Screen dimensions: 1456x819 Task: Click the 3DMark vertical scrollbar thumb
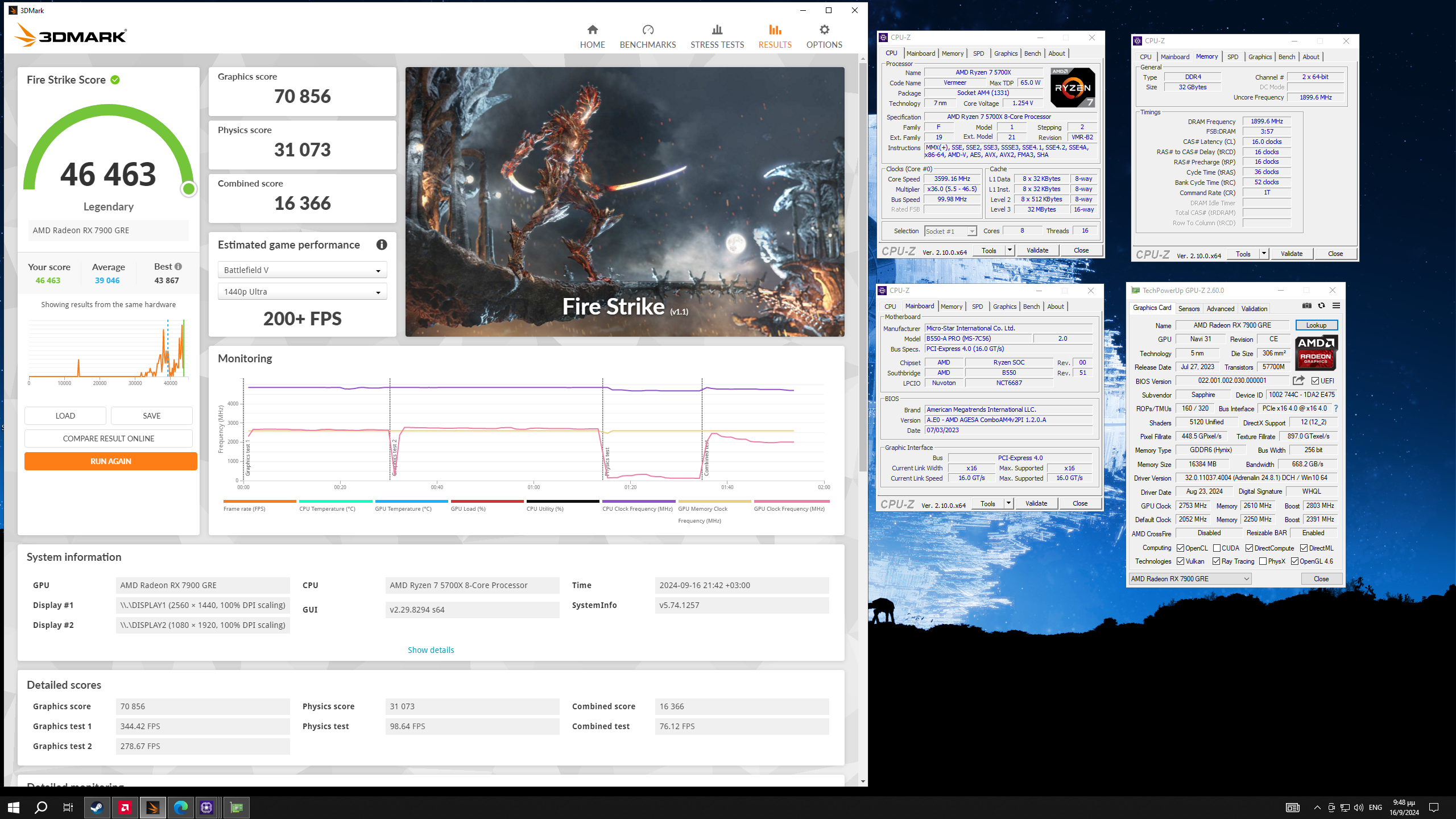pos(863,267)
